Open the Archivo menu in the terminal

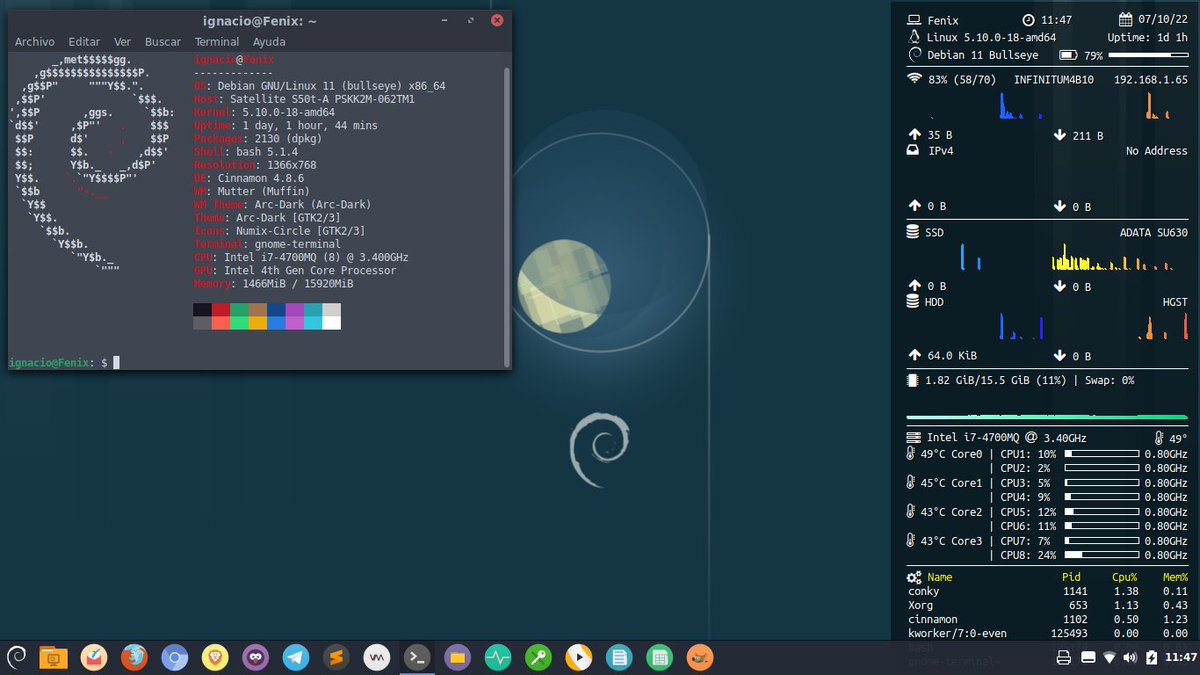[34, 42]
